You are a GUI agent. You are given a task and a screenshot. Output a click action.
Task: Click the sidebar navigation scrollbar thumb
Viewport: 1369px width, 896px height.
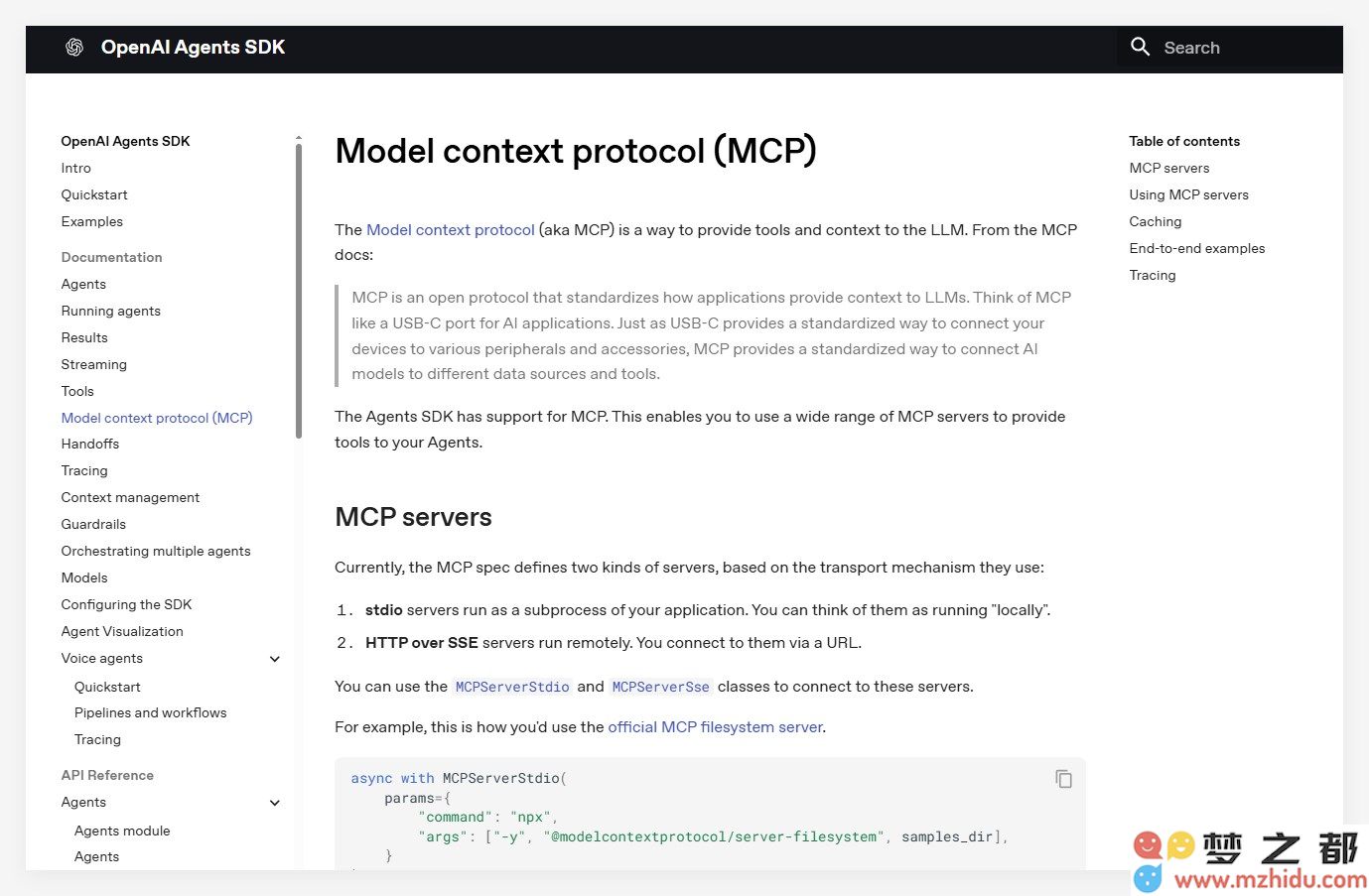(298, 291)
